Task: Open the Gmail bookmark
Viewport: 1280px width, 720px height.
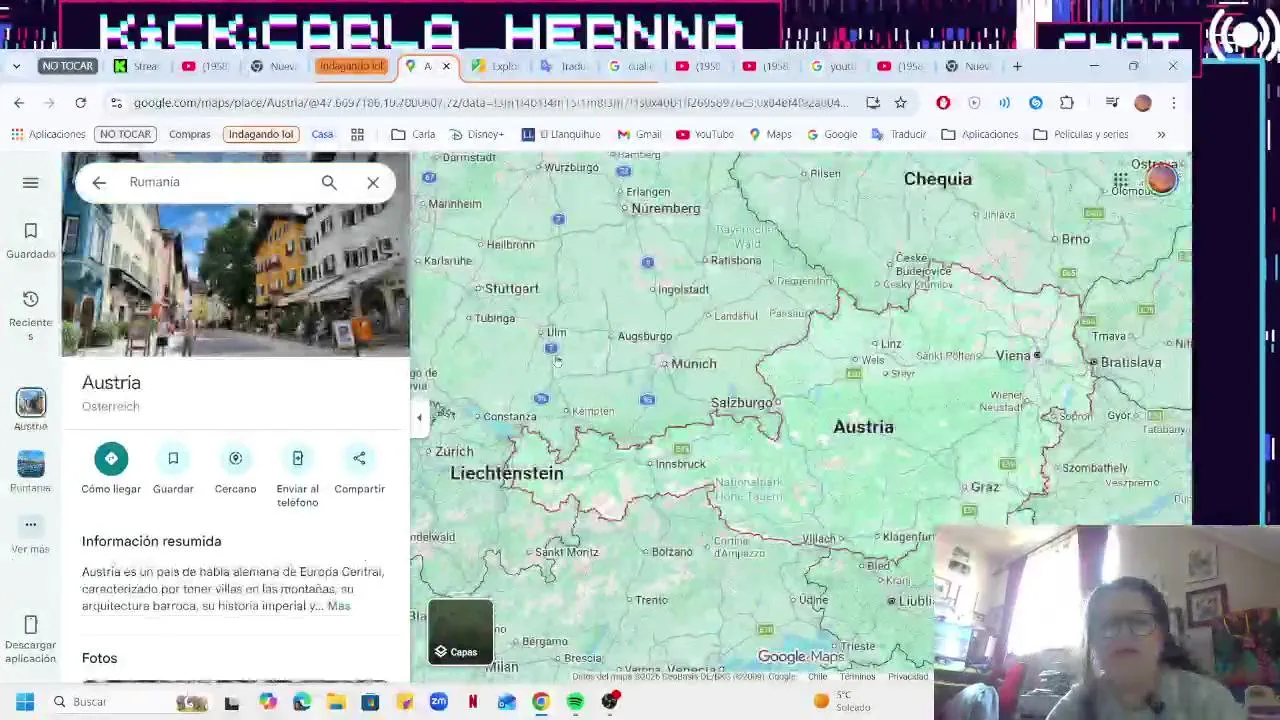Action: (639, 134)
